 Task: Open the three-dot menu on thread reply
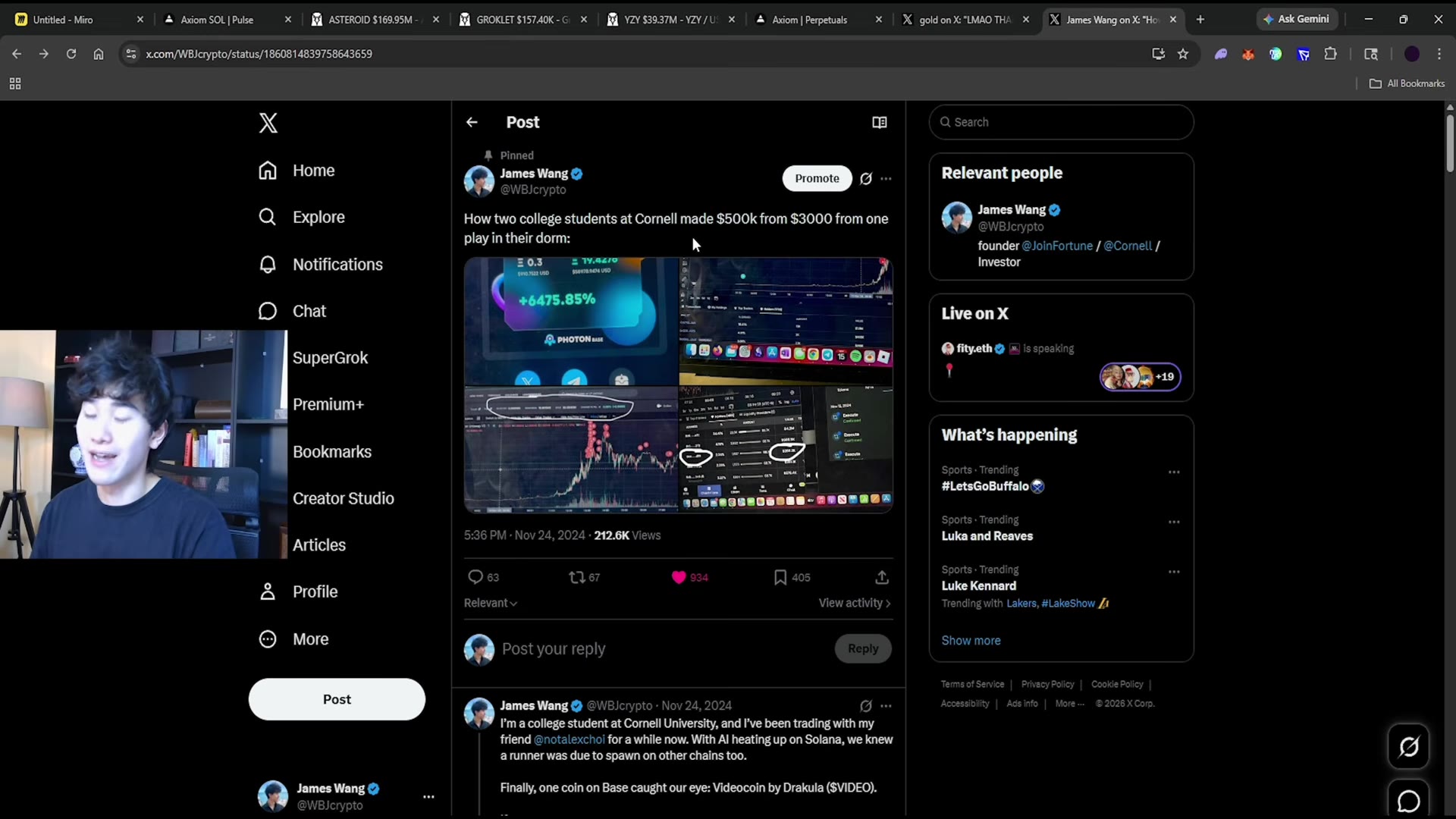886,706
